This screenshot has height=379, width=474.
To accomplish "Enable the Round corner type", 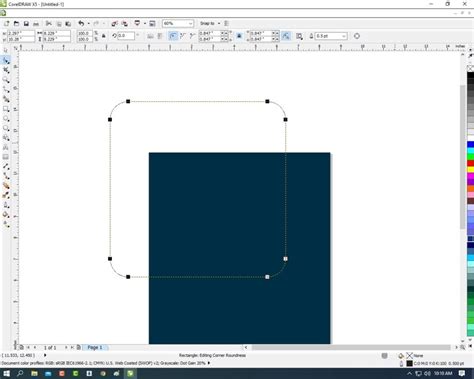I will (x=173, y=36).
